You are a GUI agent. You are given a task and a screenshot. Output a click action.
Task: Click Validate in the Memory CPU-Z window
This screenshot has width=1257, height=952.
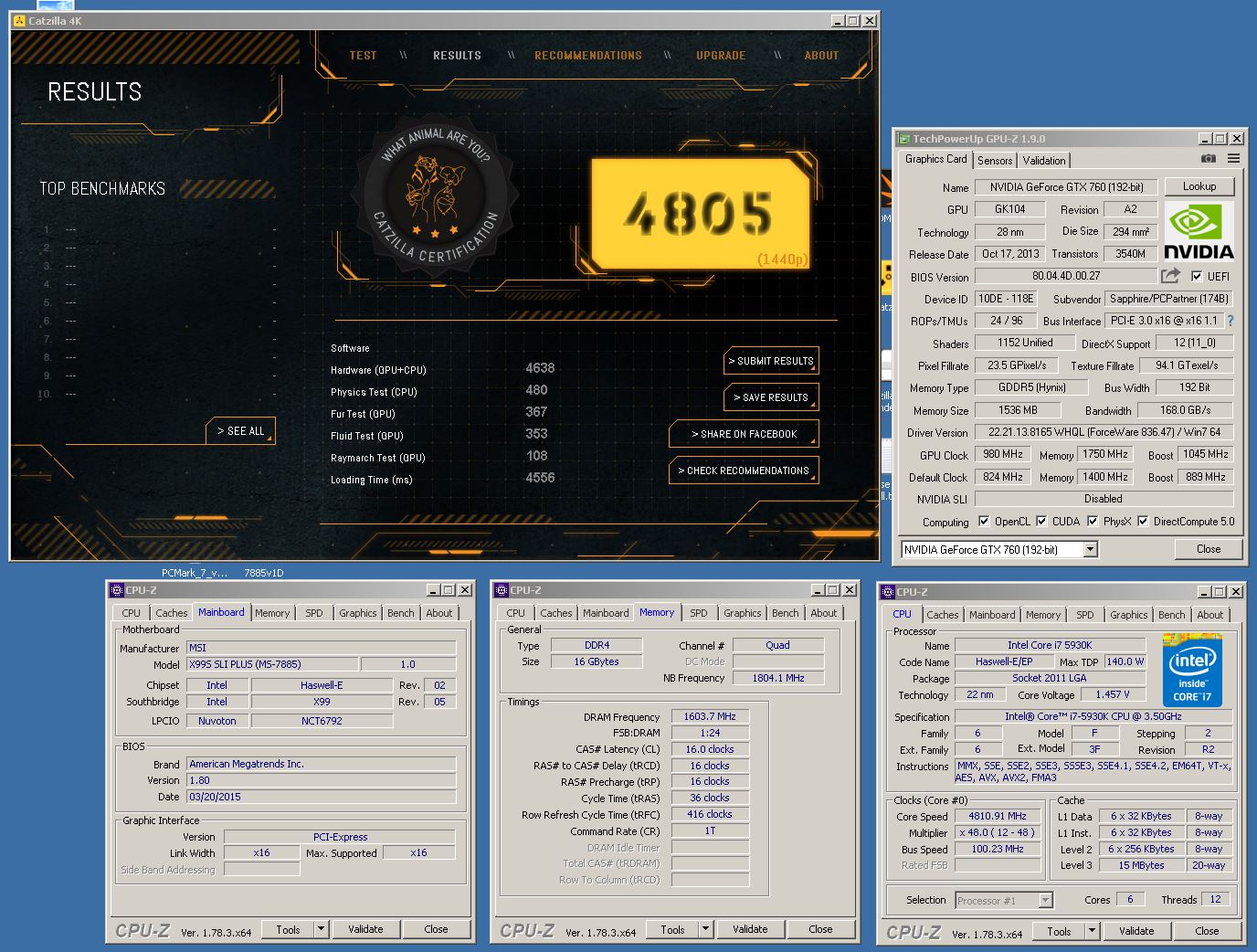(750, 929)
